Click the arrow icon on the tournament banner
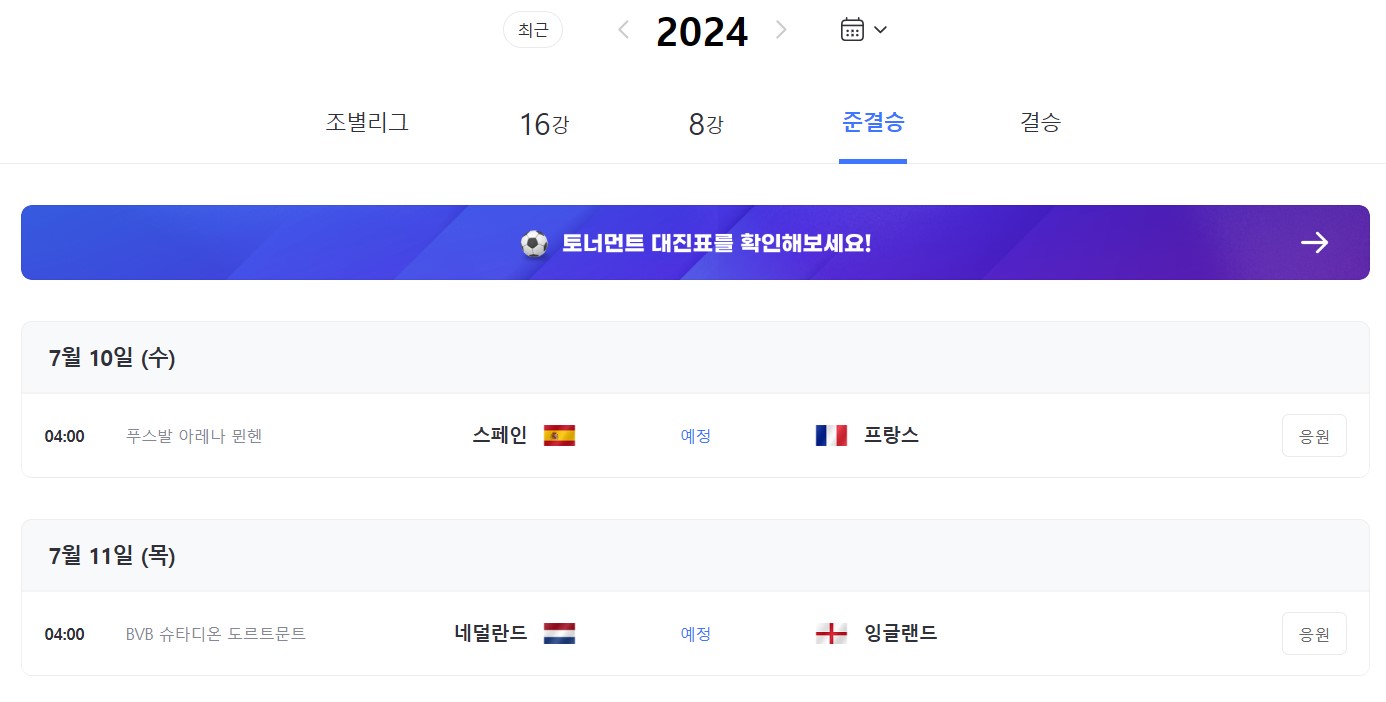This screenshot has width=1386, height=702. click(x=1315, y=242)
